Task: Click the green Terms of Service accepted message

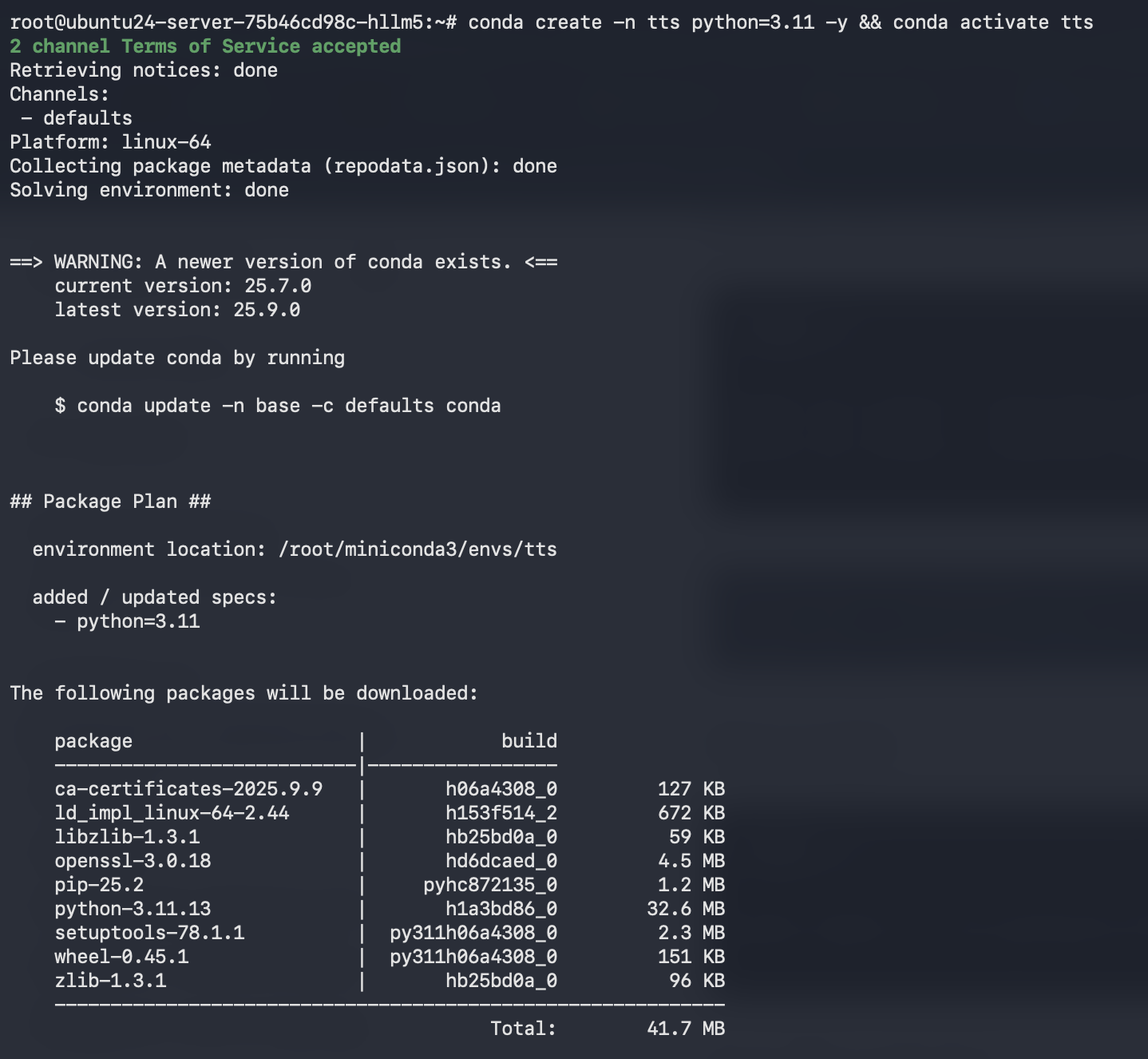Action: [205, 46]
